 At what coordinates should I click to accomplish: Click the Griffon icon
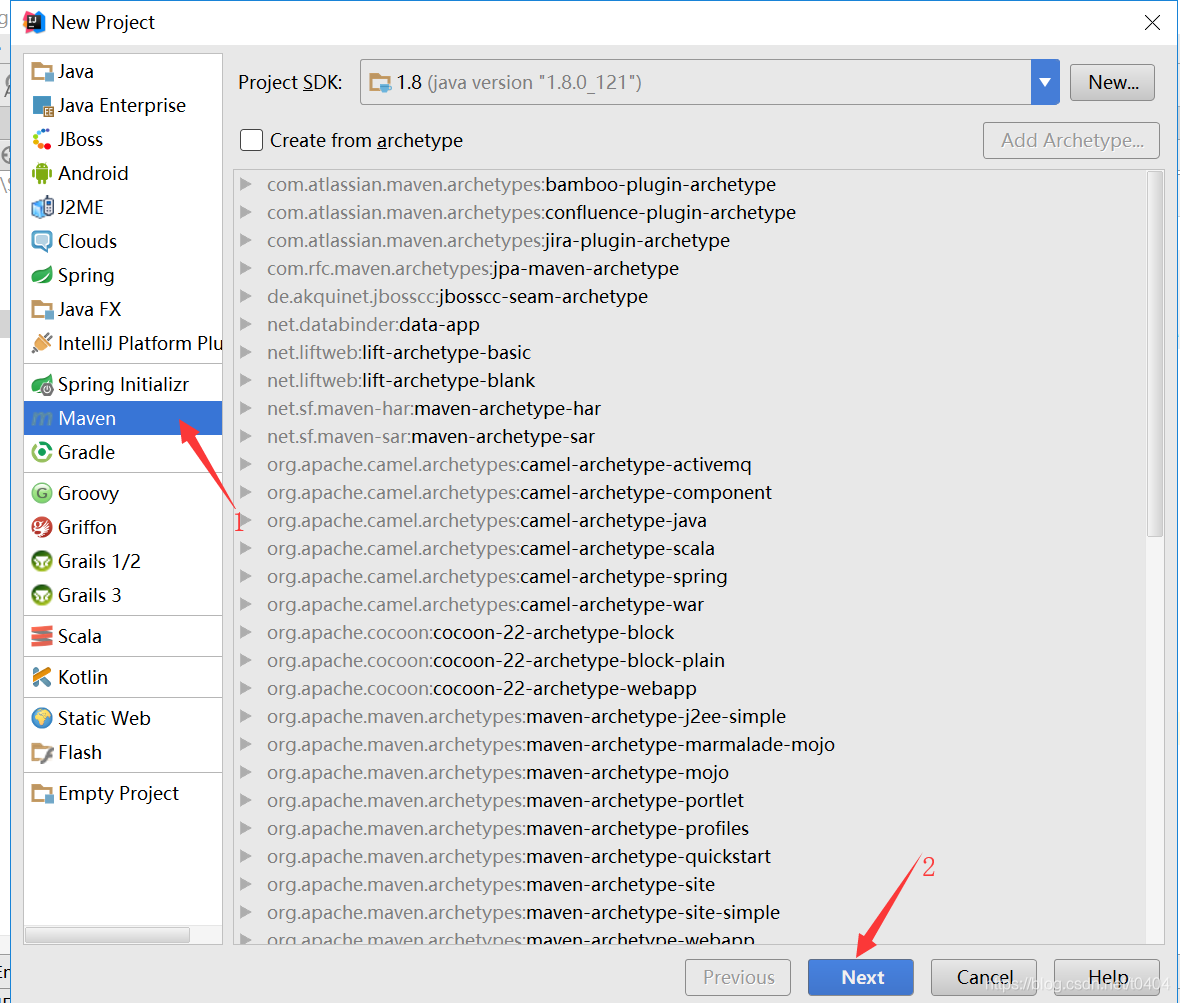[42, 527]
